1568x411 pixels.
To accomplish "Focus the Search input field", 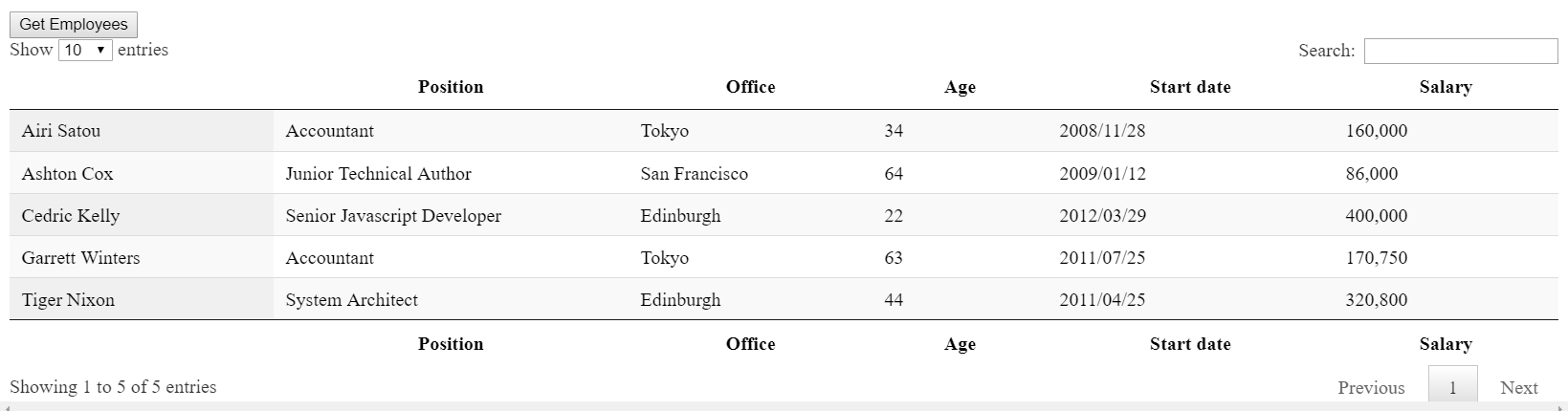I will point(1460,51).
